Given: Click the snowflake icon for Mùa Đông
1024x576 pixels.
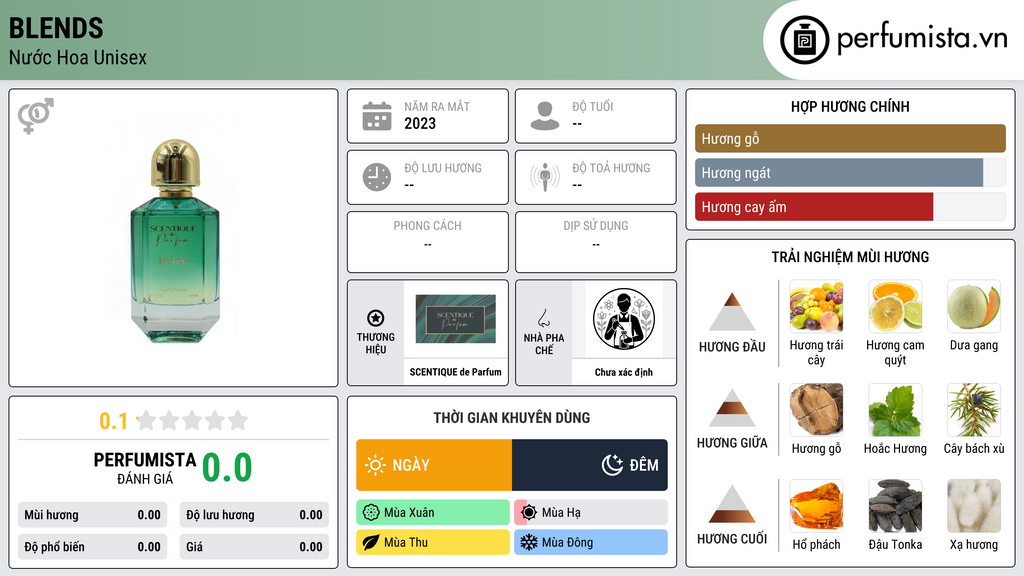Looking at the screenshot, I should click(529, 543).
